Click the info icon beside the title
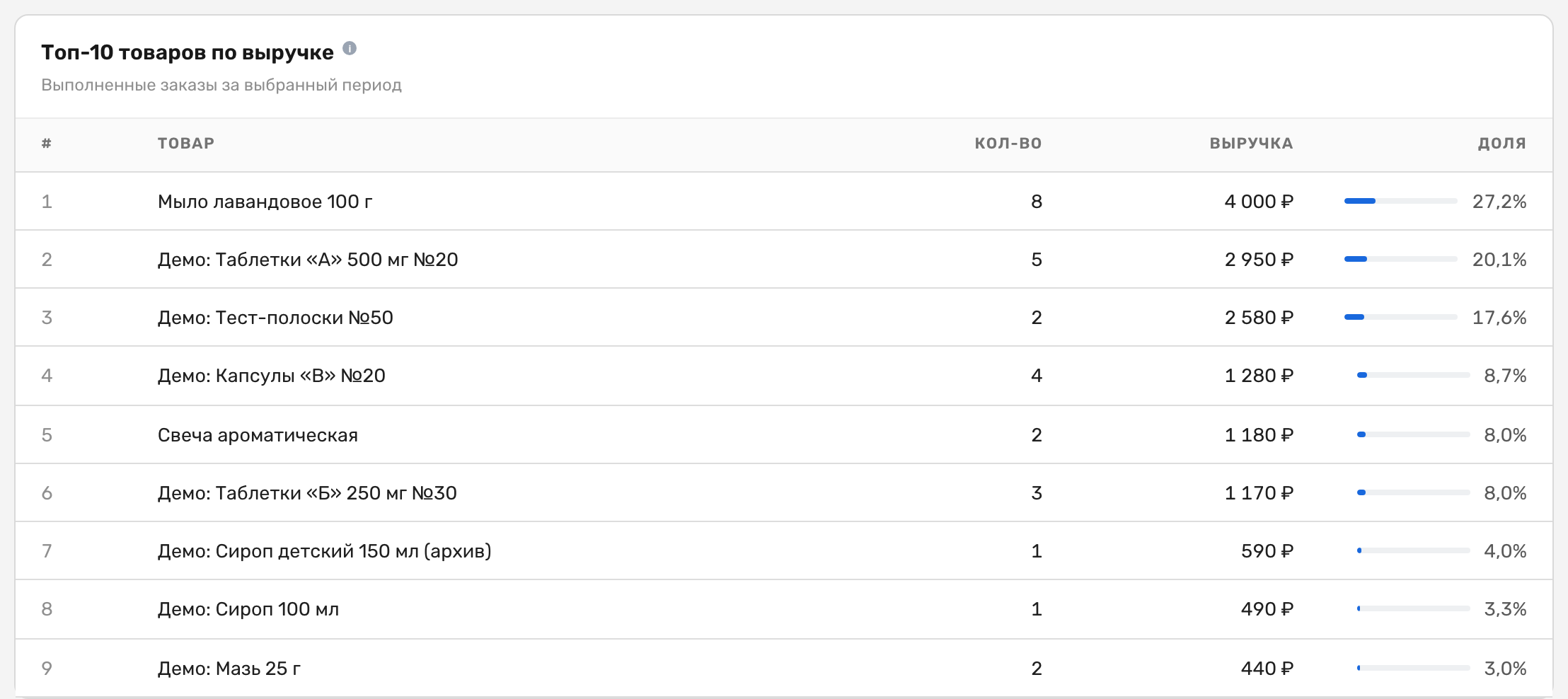Image resolution: width=1568 pixels, height=699 pixels. click(350, 49)
